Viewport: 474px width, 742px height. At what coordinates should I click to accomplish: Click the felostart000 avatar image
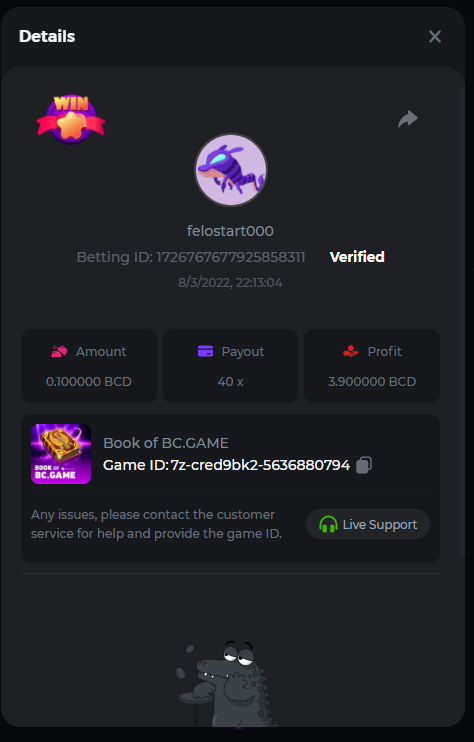point(231,170)
